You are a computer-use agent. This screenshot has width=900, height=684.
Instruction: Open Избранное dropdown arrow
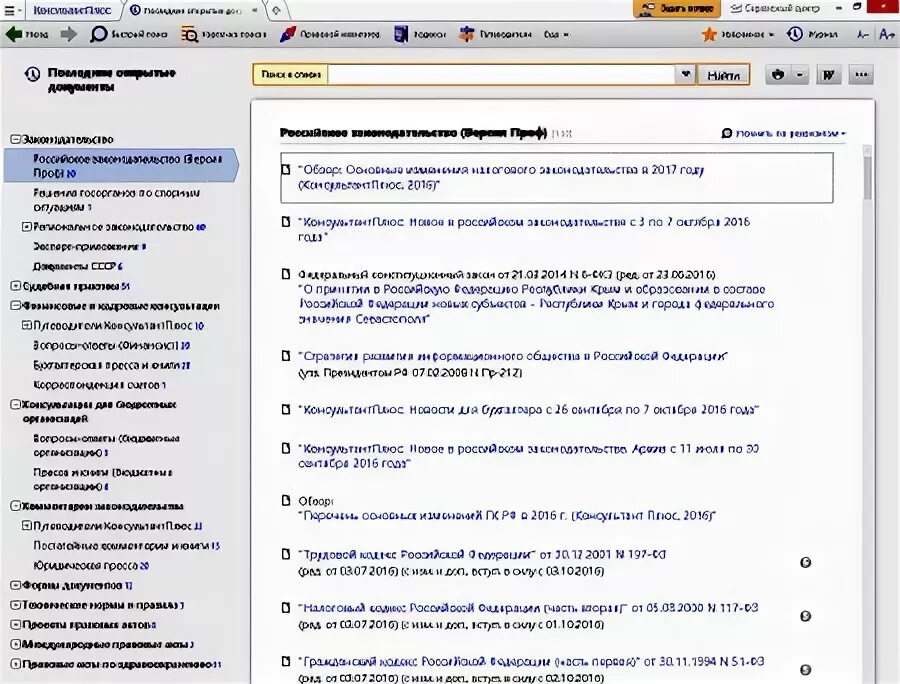tap(771, 34)
